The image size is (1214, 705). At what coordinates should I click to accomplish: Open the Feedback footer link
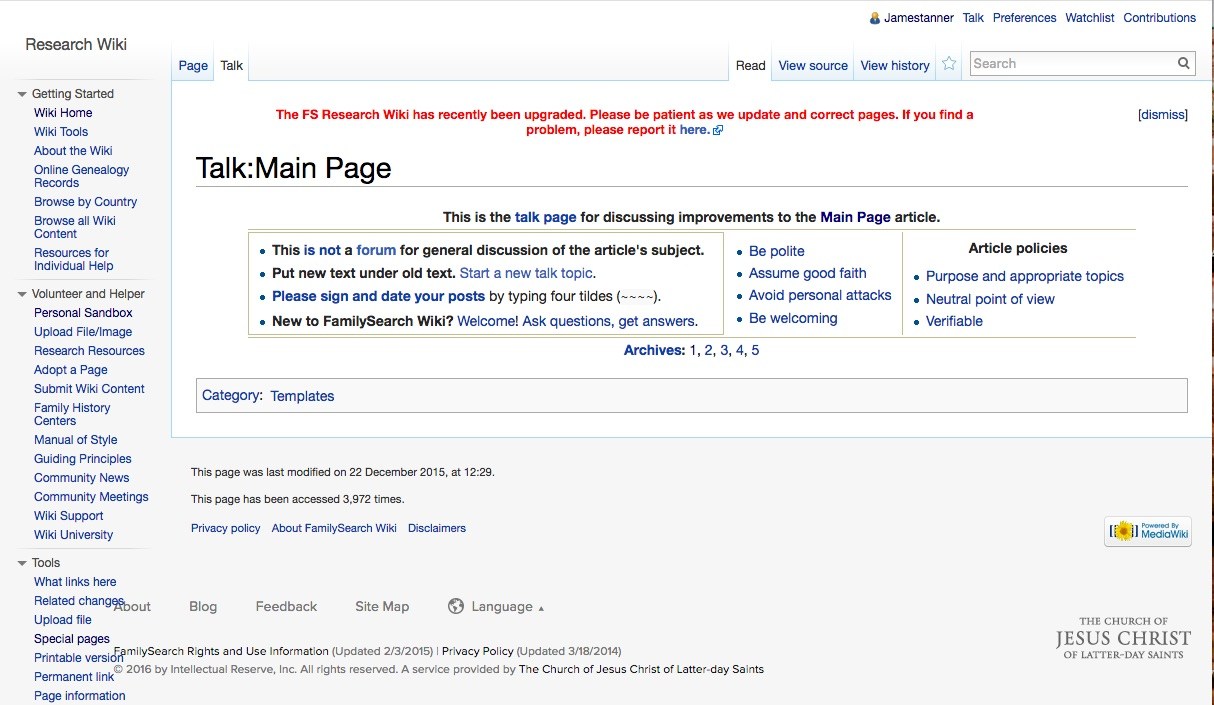point(286,606)
